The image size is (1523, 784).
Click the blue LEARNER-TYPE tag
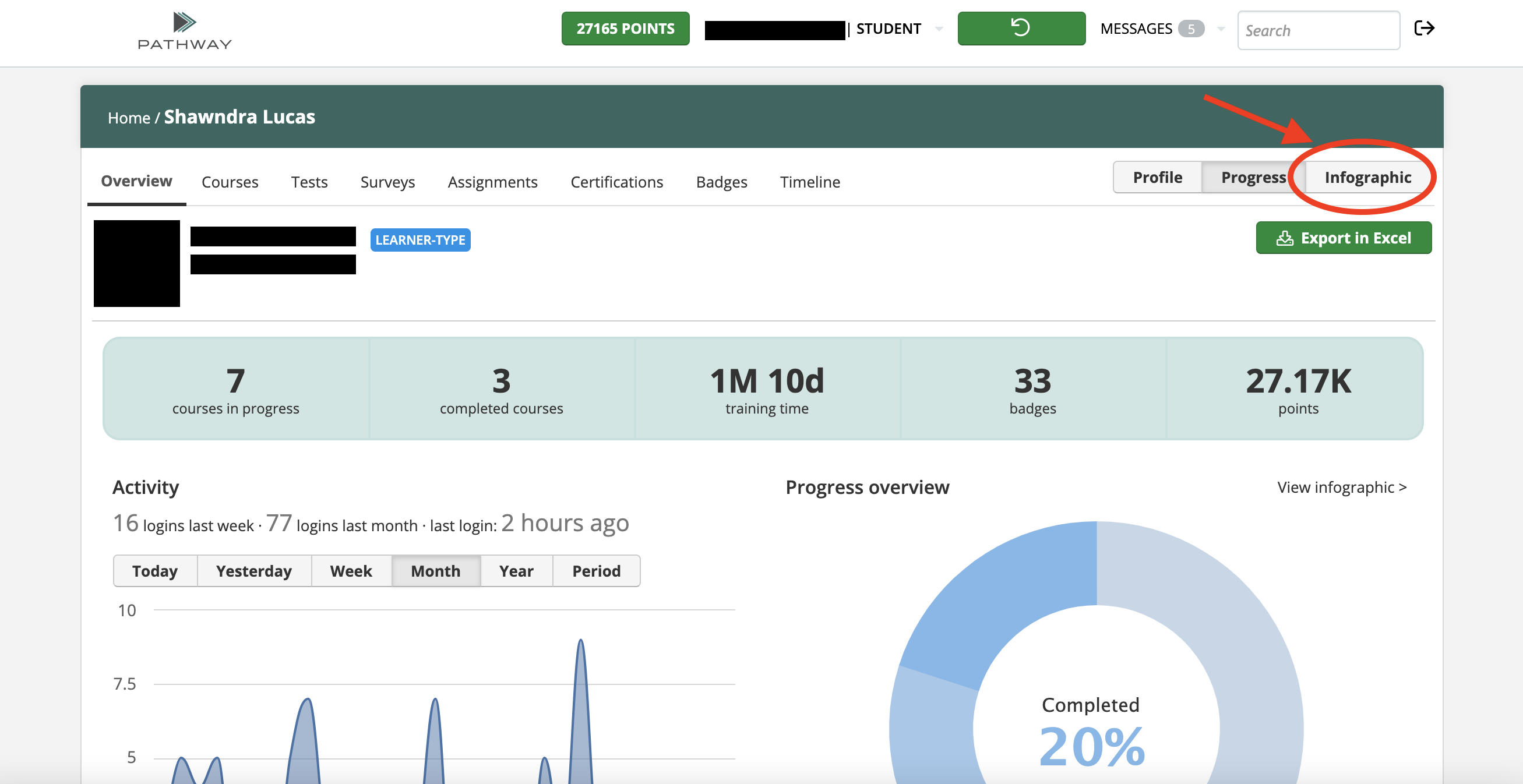419,240
